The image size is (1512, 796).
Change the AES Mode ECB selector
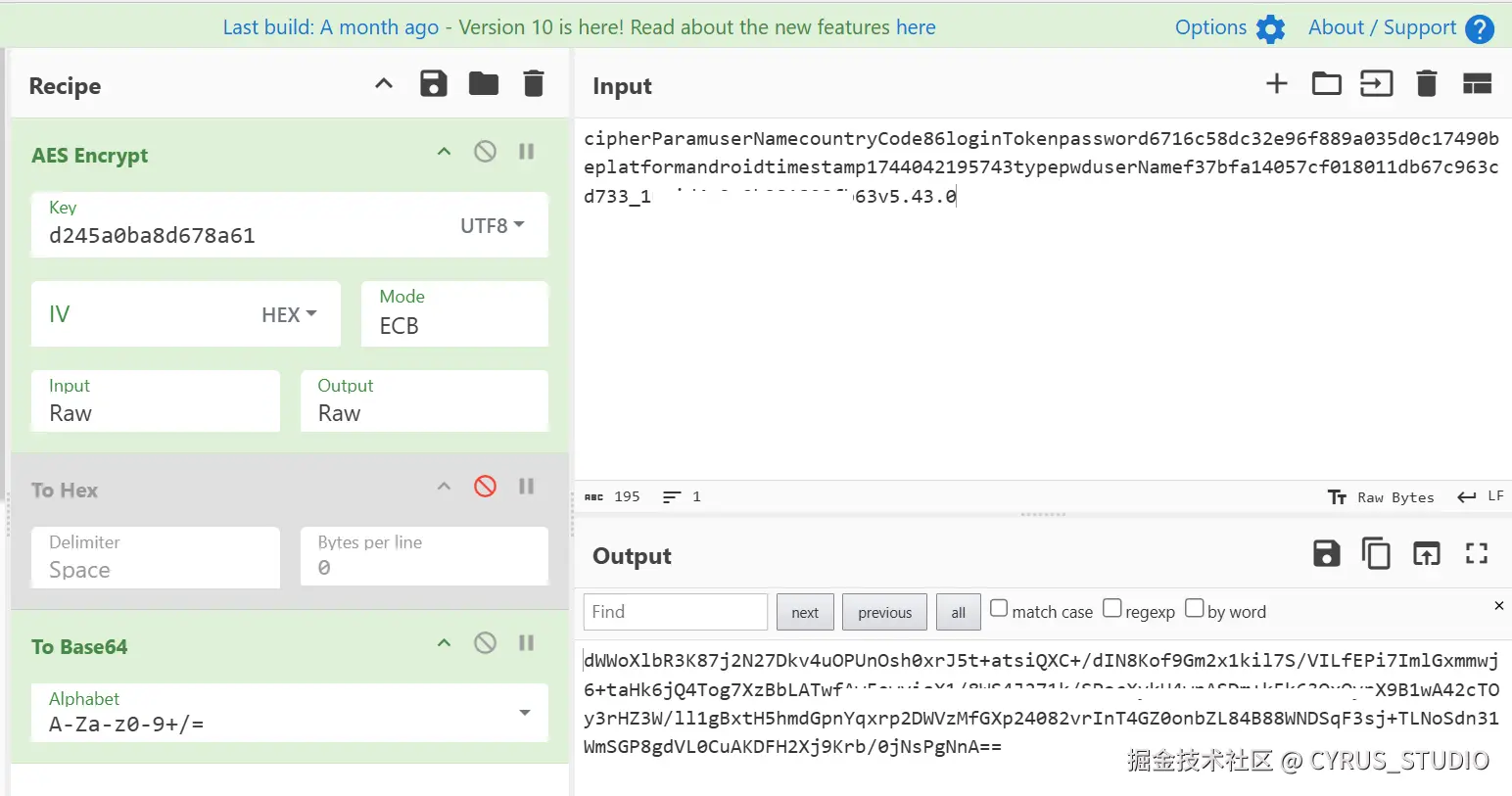point(455,313)
